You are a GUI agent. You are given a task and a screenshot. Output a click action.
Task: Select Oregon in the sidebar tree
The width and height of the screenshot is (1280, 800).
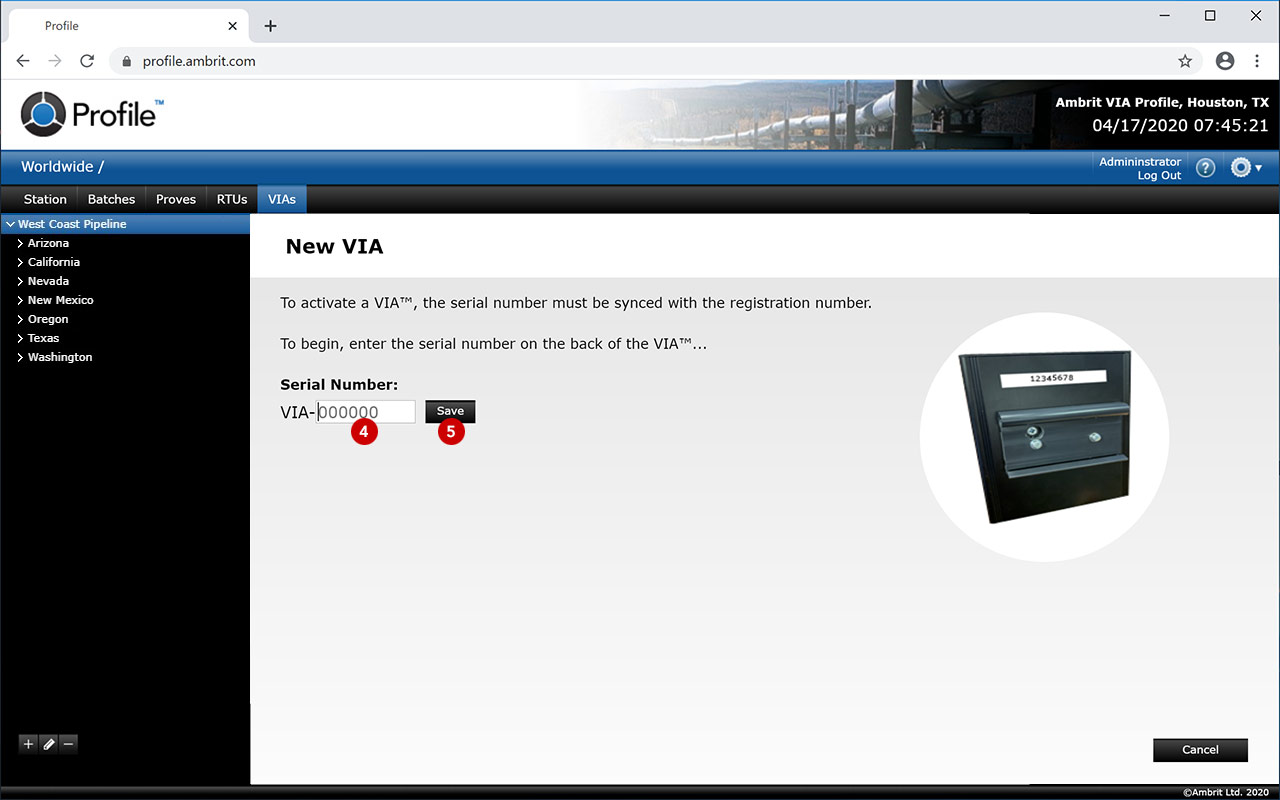click(x=48, y=319)
